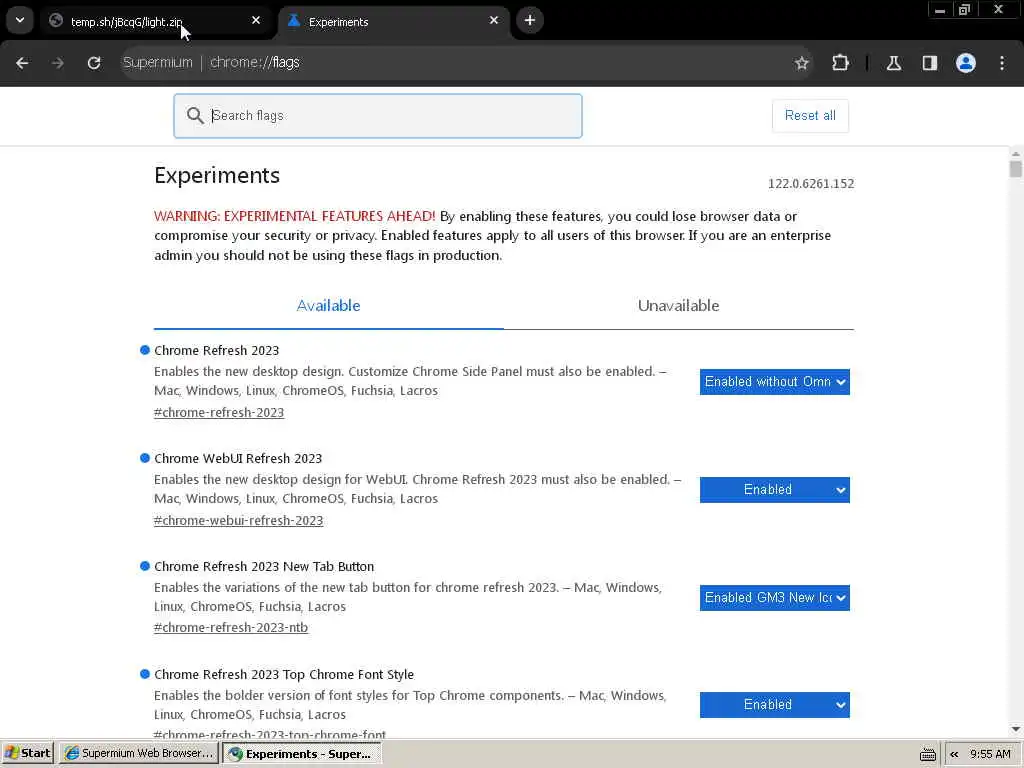The height and width of the screenshot is (768, 1024).
Task: Open the three-dot browser menu
Action: [x=1002, y=63]
